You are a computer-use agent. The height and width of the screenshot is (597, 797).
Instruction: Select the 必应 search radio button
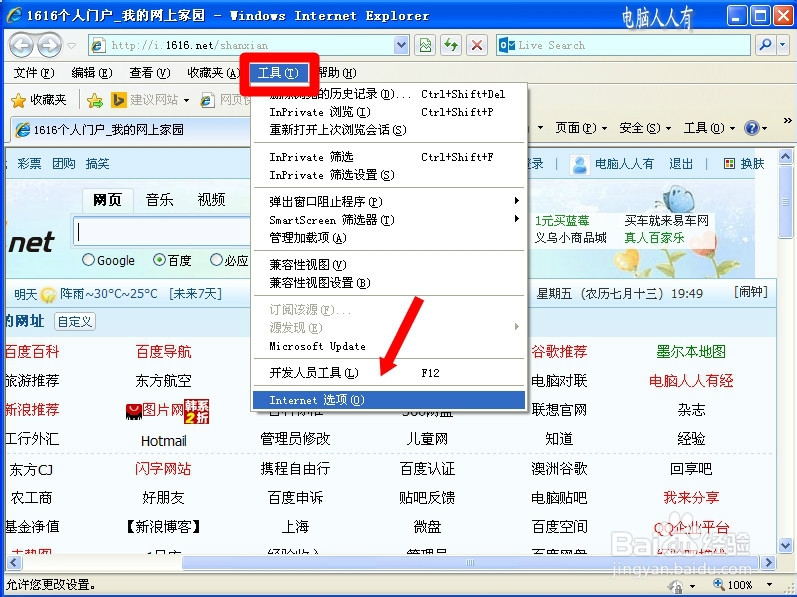point(217,260)
